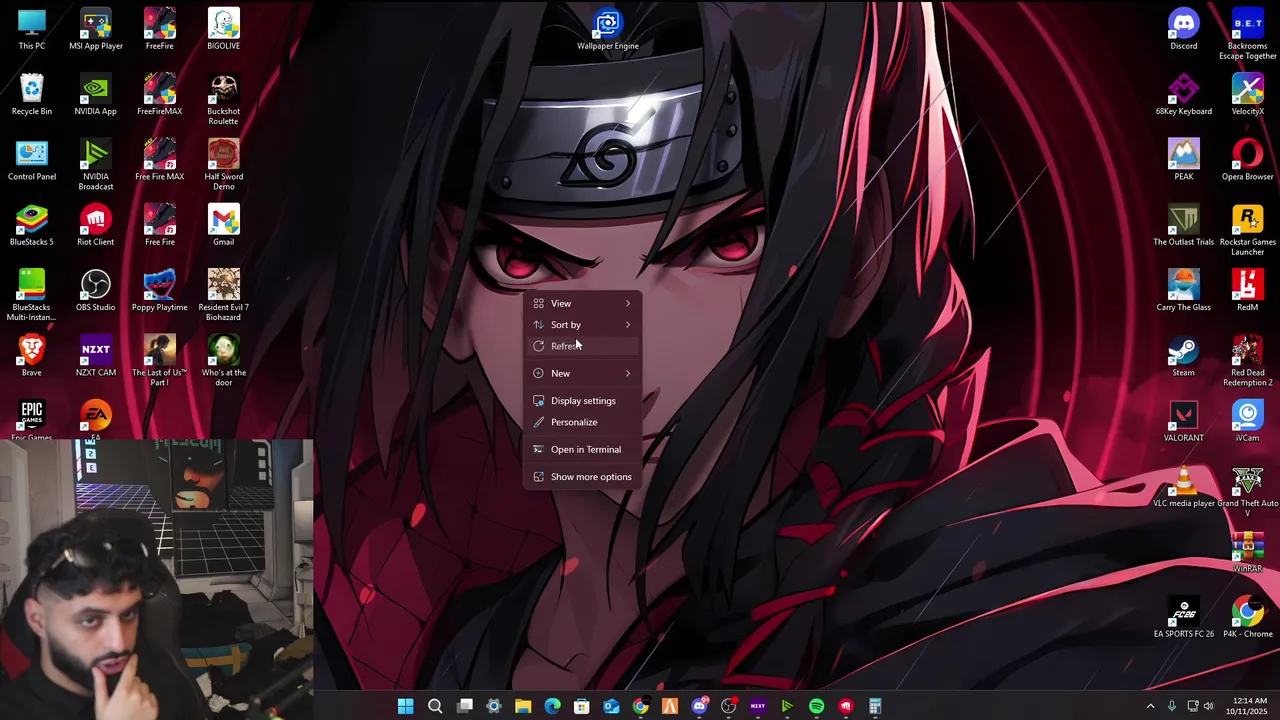Launch Buckshot Roulette shortcut

coord(224,100)
